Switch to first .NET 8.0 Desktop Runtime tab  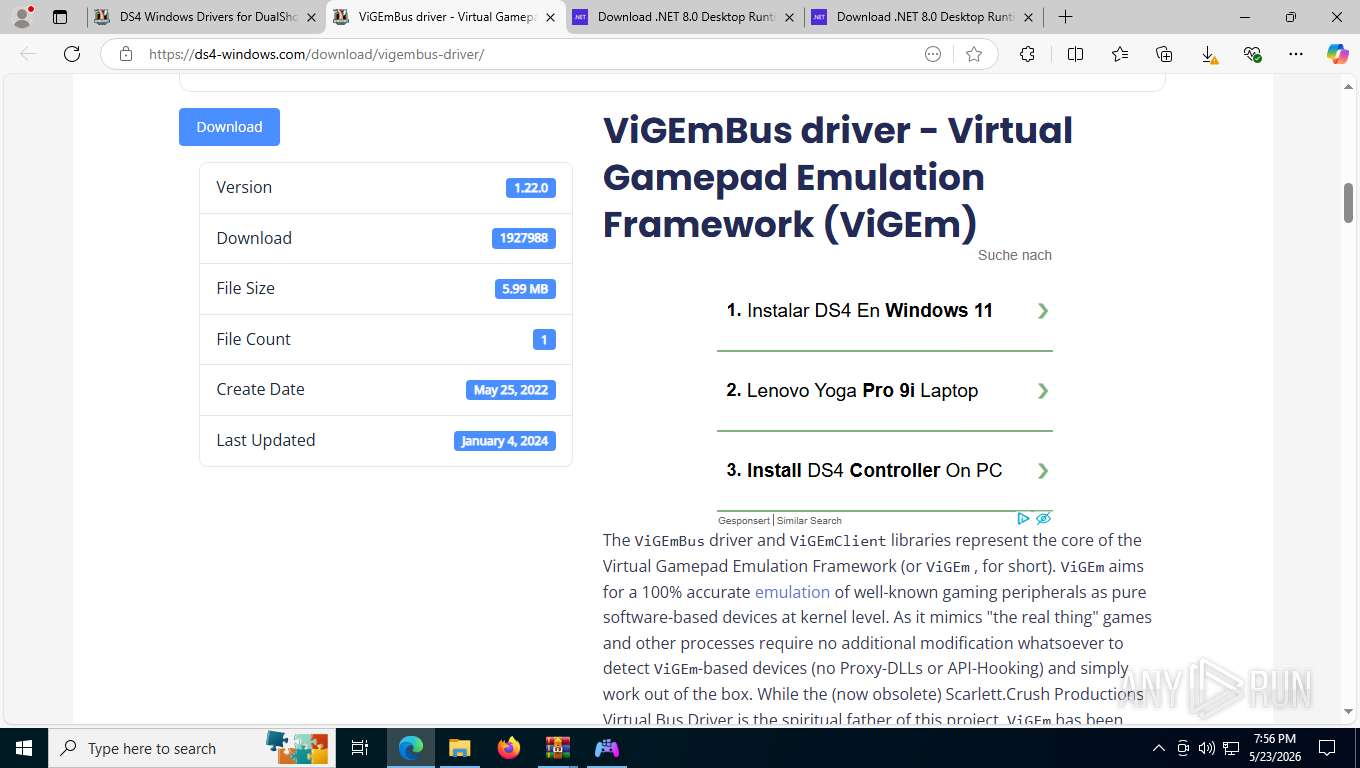[x=684, y=17]
